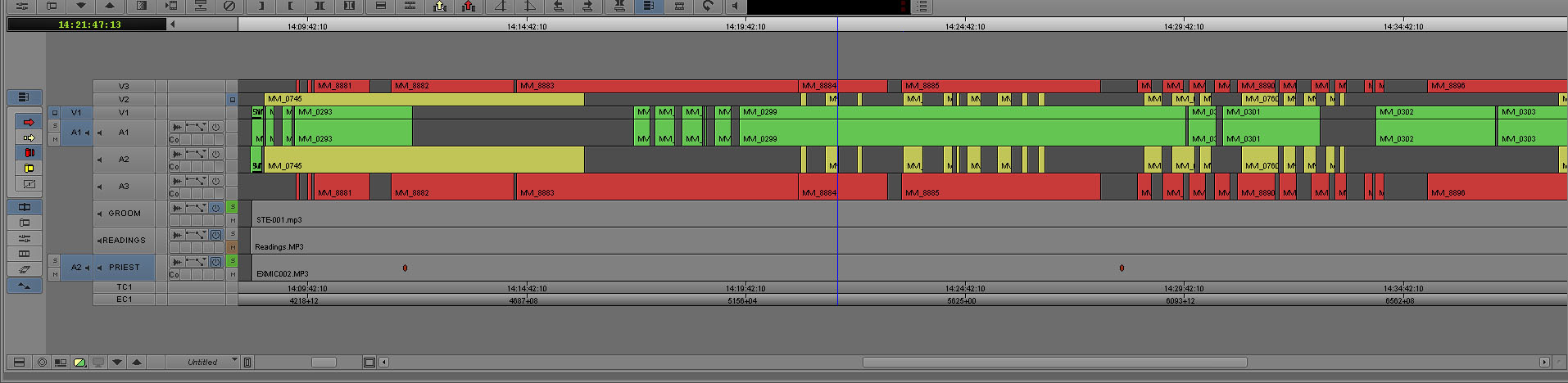Select the yellow Splice-in segment arrow tool
The image size is (1568, 383).
pyautogui.click(x=29, y=137)
